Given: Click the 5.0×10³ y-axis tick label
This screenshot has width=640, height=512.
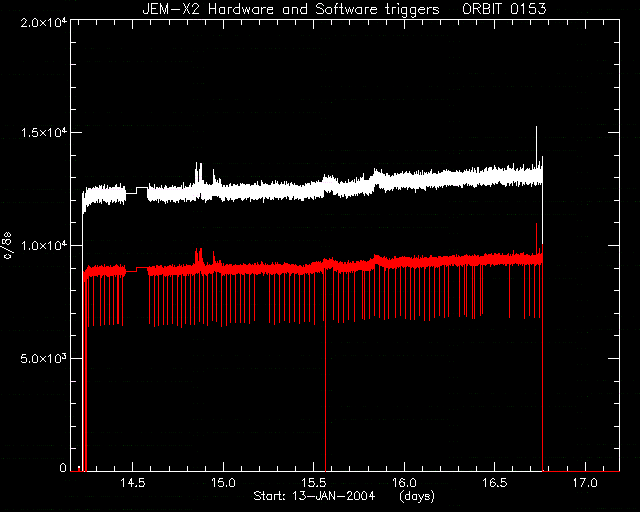Looking at the screenshot, I should [44, 358].
